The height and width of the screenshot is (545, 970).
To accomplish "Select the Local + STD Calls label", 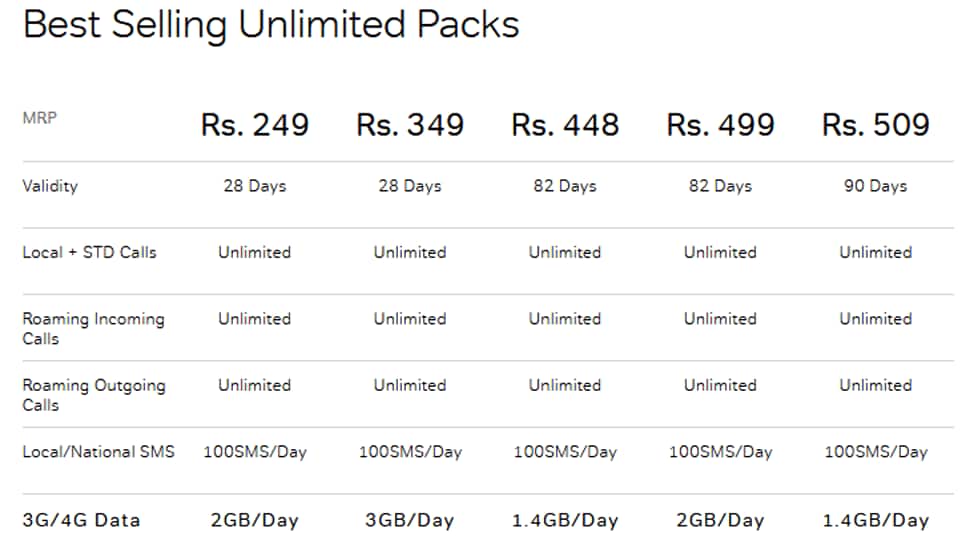I will click(90, 252).
